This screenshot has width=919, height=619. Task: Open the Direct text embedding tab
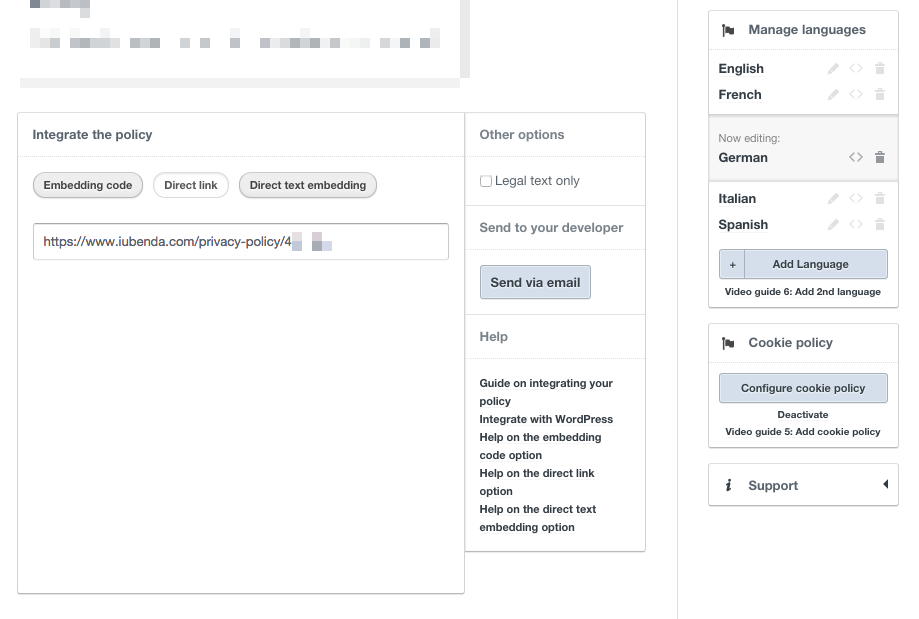pos(308,185)
